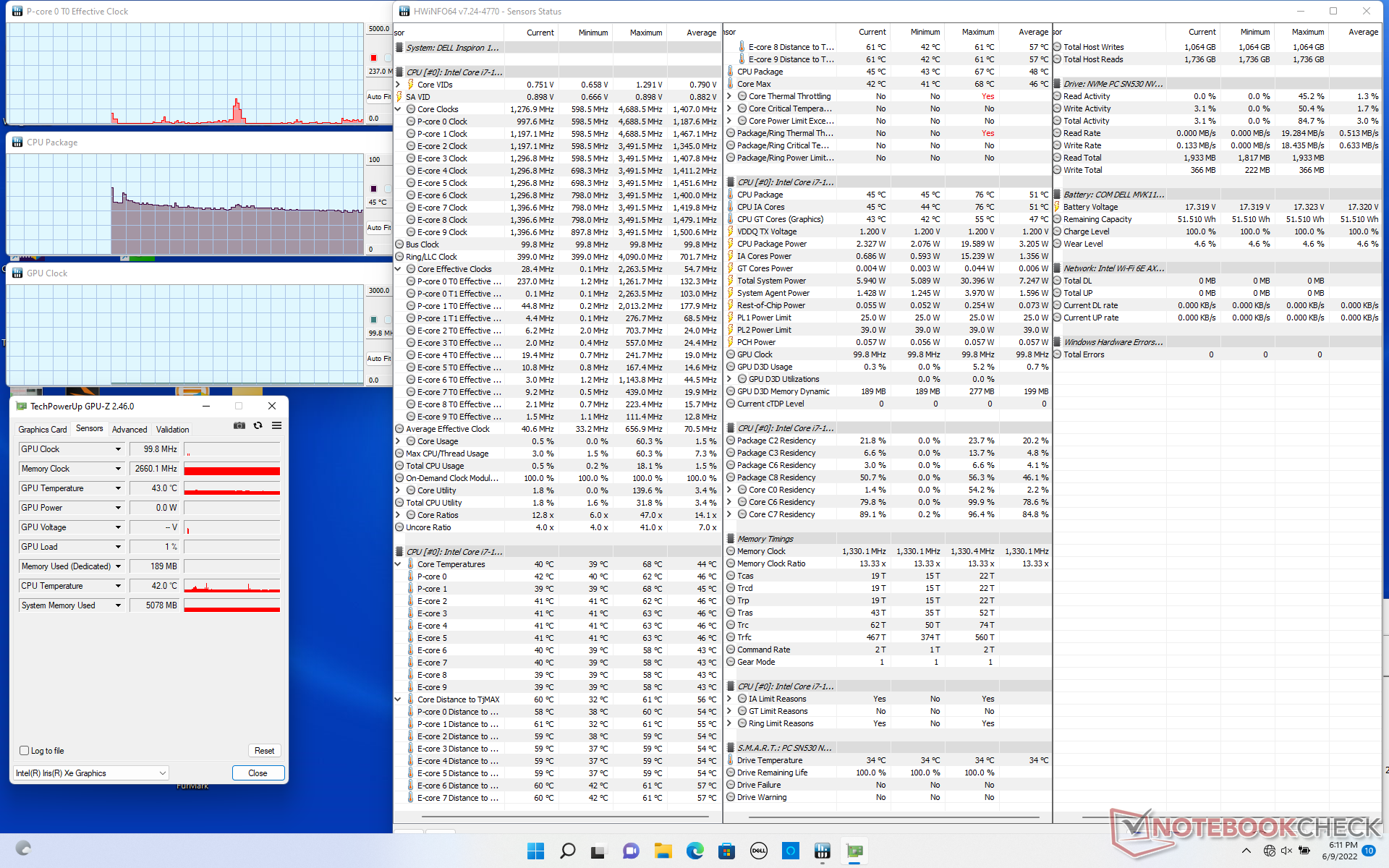Toggle pale box beside purple swatch in CPU Package graph

point(388,189)
